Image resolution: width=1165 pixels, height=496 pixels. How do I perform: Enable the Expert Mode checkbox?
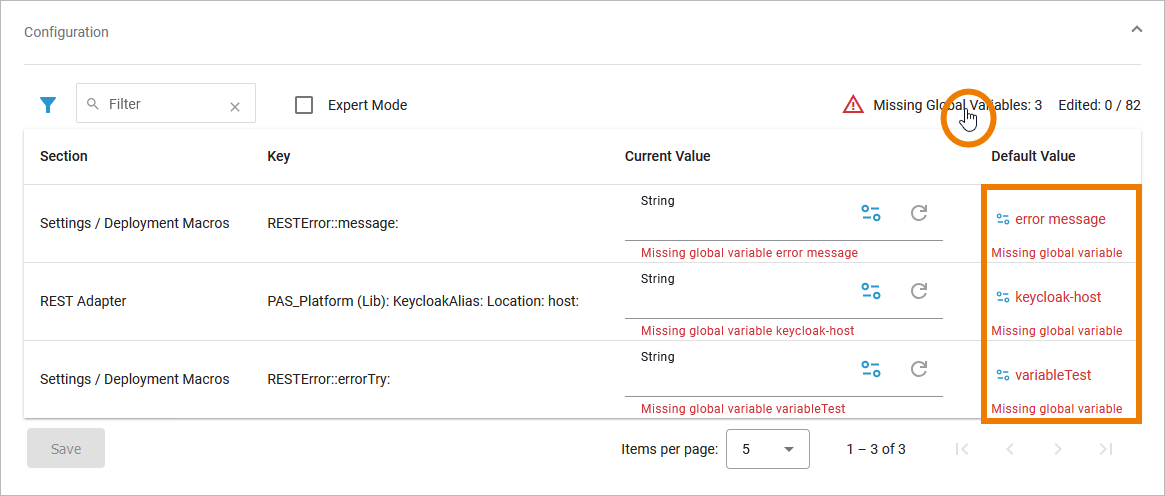click(305, 105)
